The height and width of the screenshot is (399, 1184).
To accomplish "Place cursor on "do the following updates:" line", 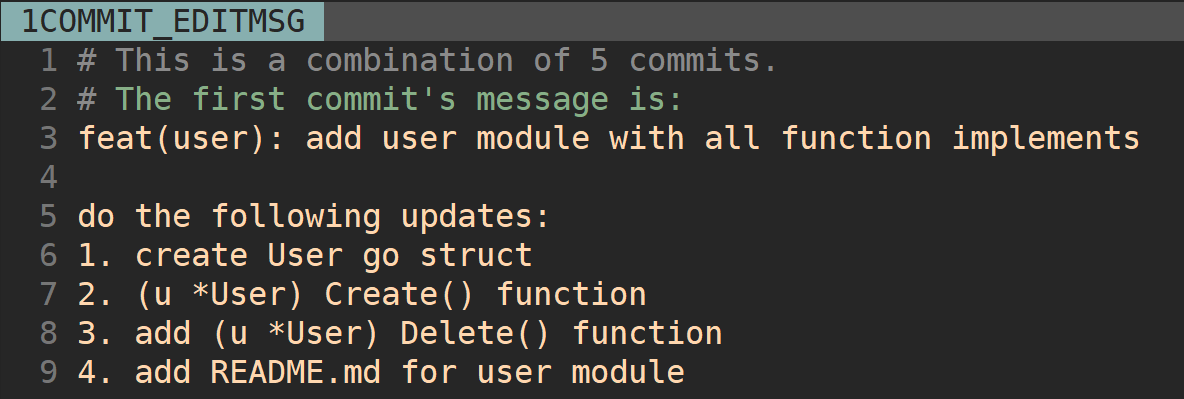I will [x=314, y=217].
